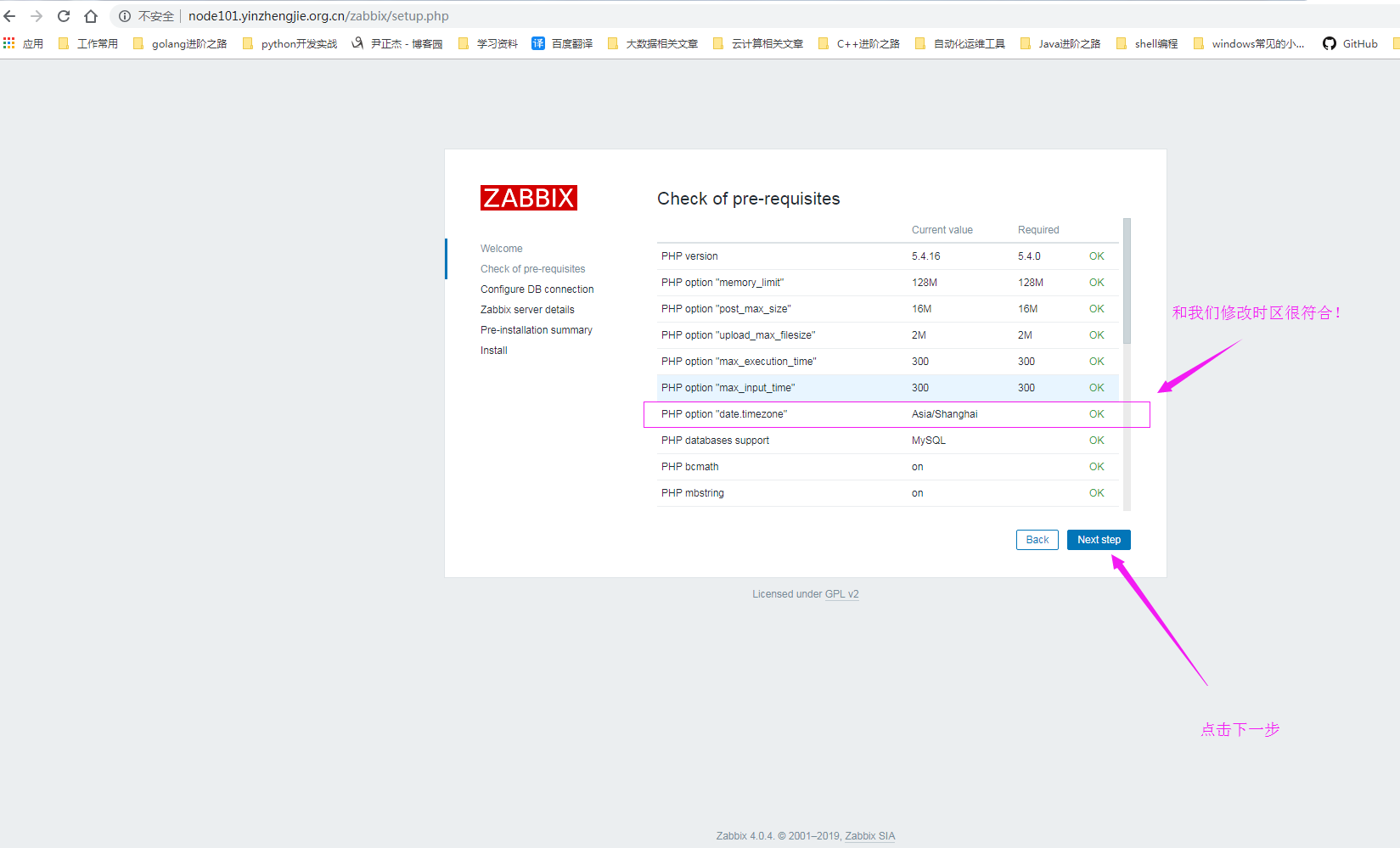Image resolution: width=1400 pixels, height=848 pixels.
Task: Open the Zabbix SIA link in footer
Action: click(869, 836)
